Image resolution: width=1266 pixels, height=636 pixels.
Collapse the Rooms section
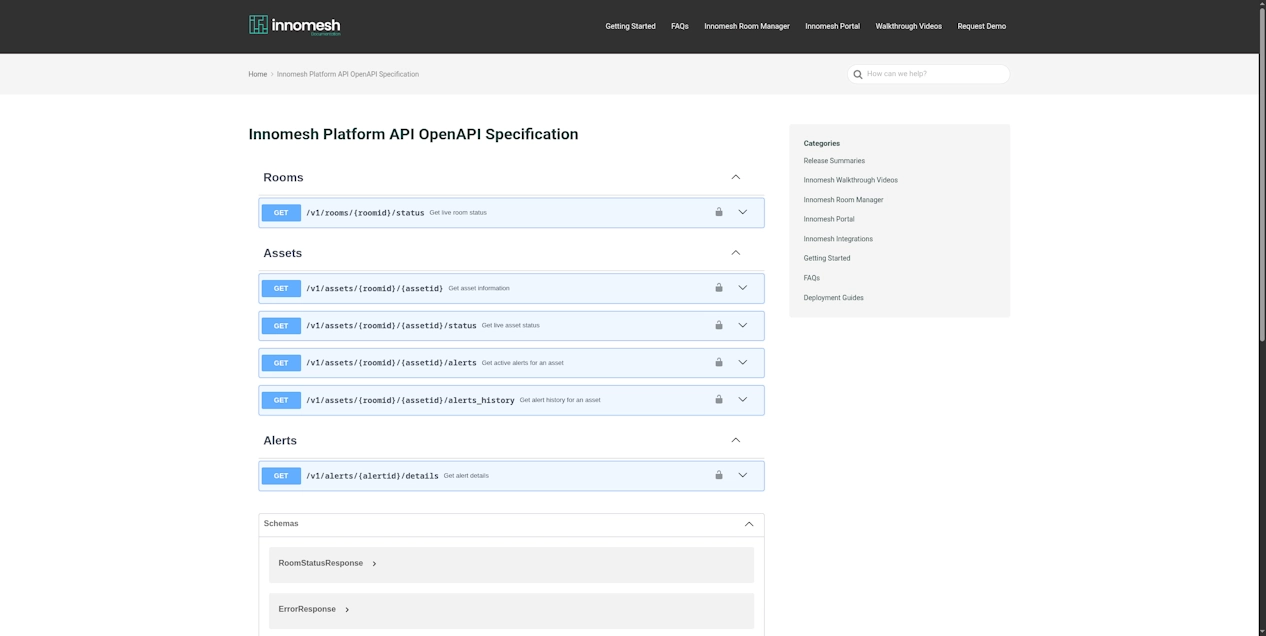[x=736, y=177]
